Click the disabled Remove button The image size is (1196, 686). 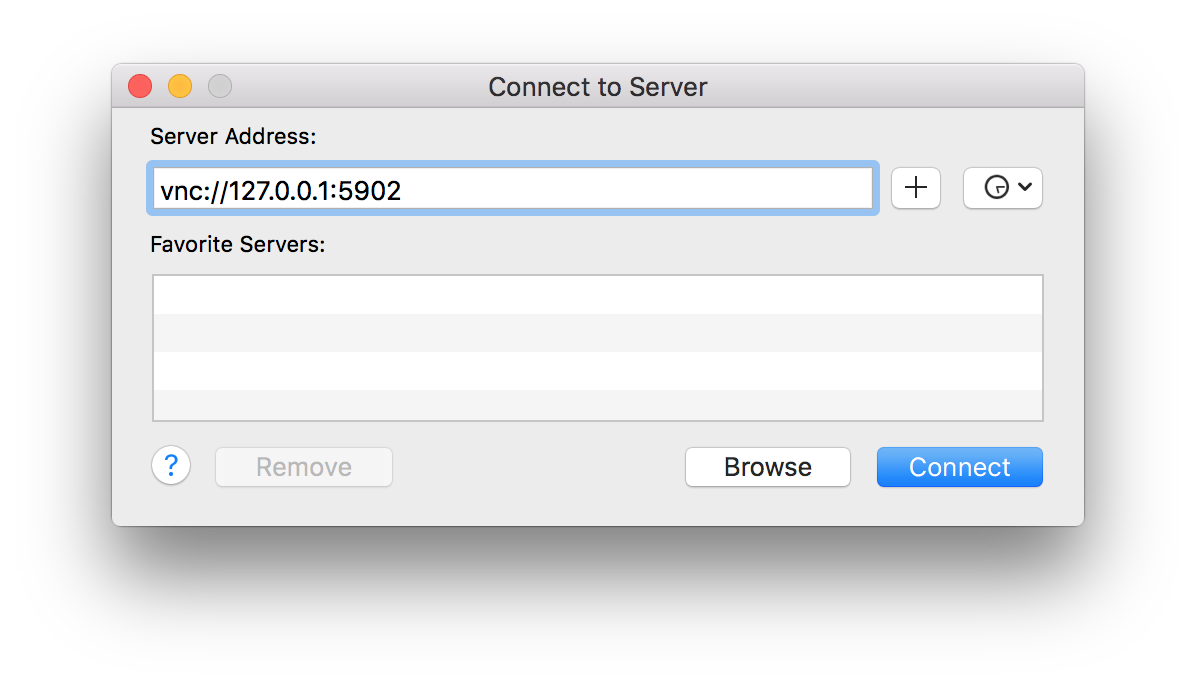pyautogui.click(x=303, y=466)
